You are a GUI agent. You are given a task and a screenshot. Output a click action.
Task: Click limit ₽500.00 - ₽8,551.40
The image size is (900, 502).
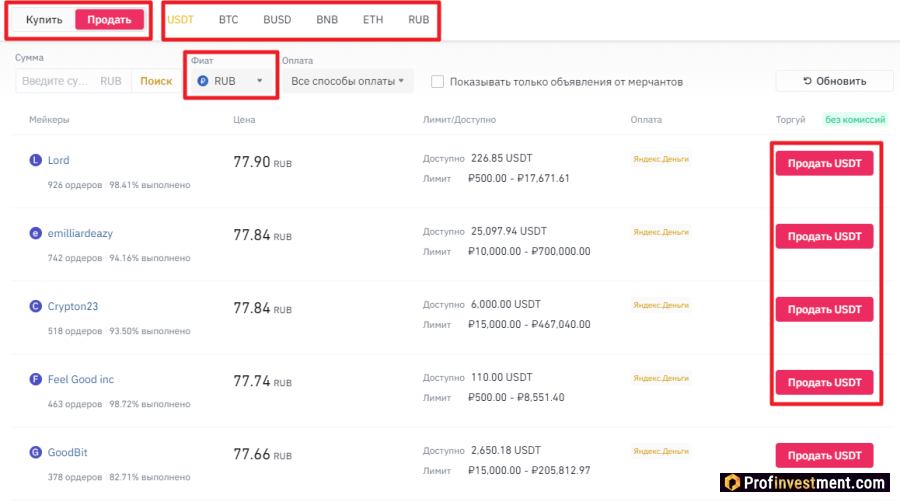[x=516, y=397]
